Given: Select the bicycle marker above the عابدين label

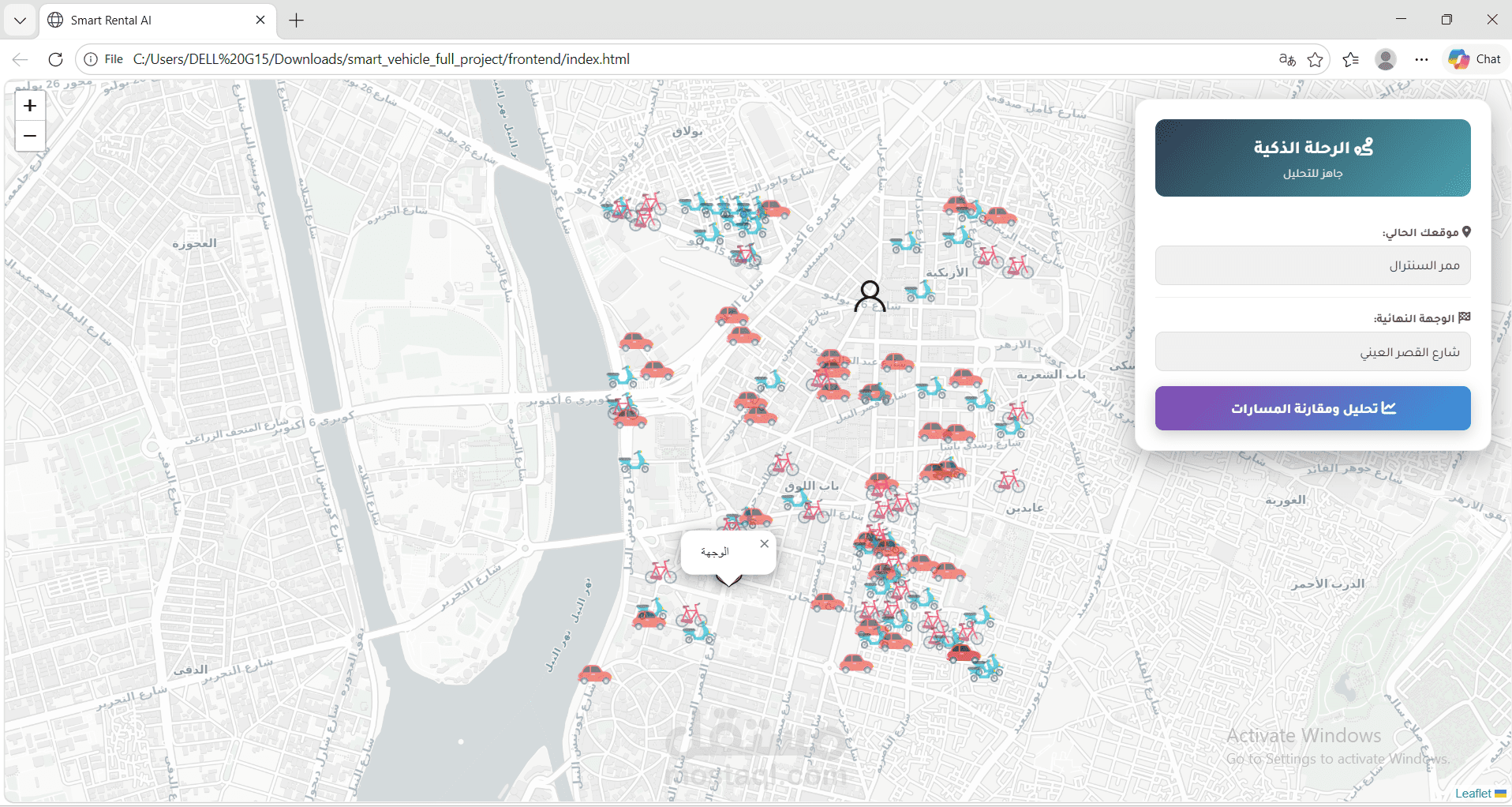Looking at the screenshot, I should [1009, 481].
